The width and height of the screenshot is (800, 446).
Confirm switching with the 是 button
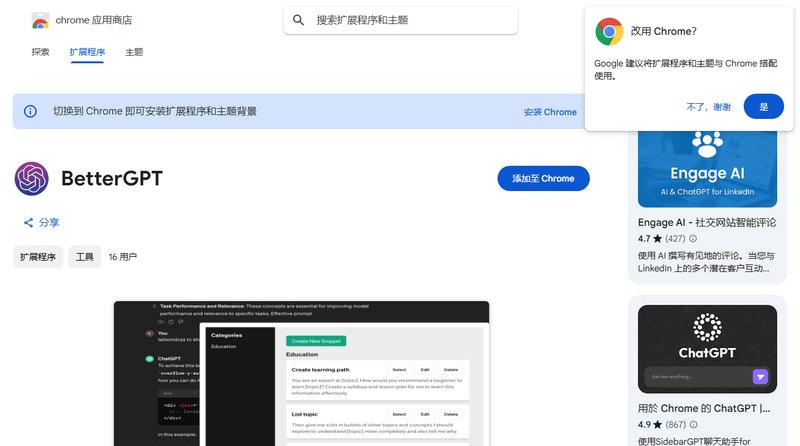tap(764, 106)
